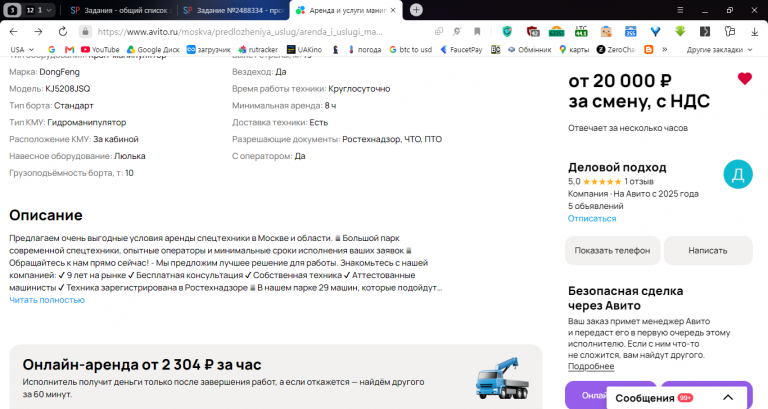Image resolution: width=768 pixels, height=409 pixels.
Task: Open the green download arrow extension
Action: tap(680, 31)
